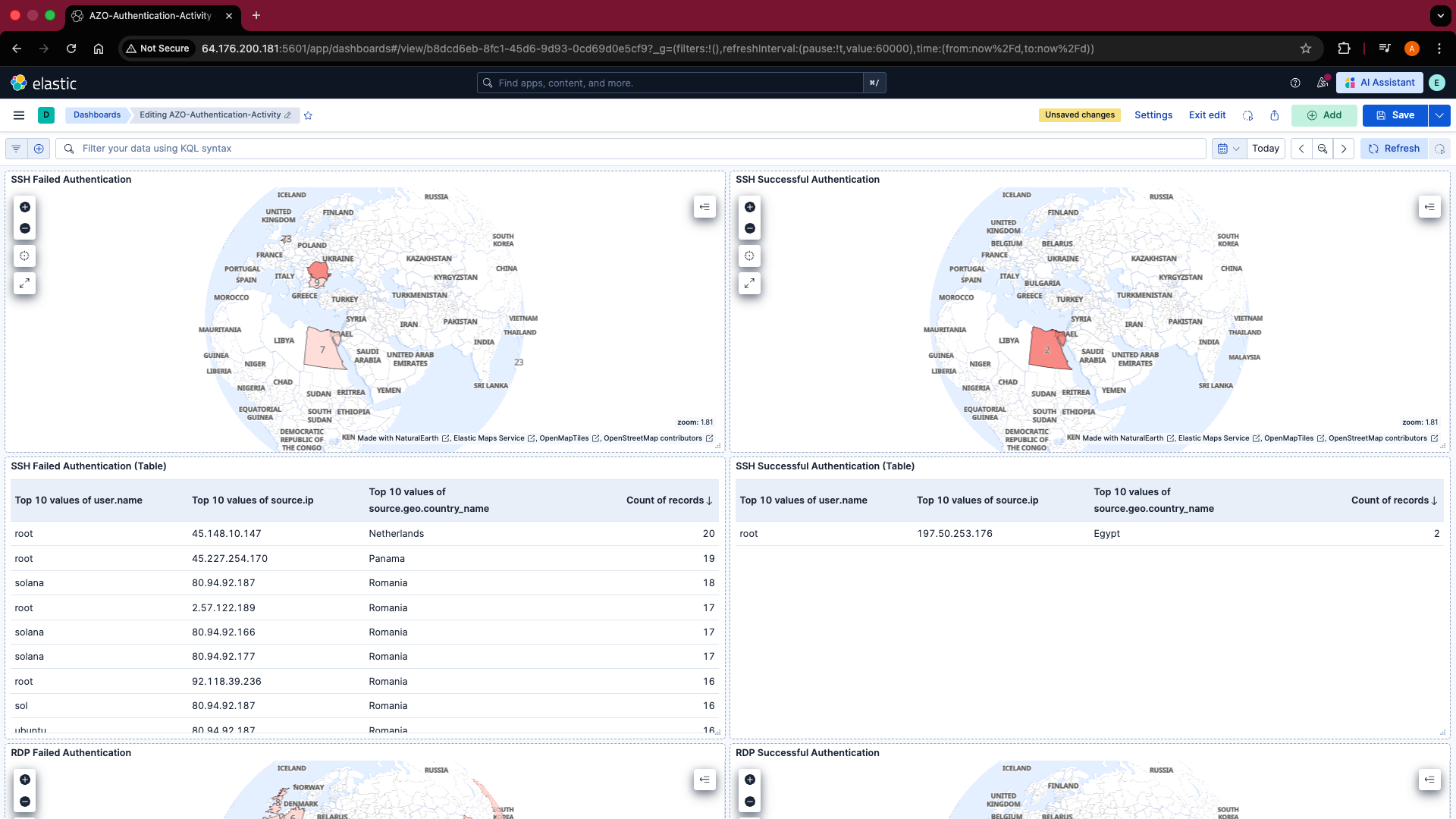Image resolution: width=1456 pixels, height=819 pixels.
Task: Favorite dashboard with star icon in breadcrumb
Action: coord(308,115)
